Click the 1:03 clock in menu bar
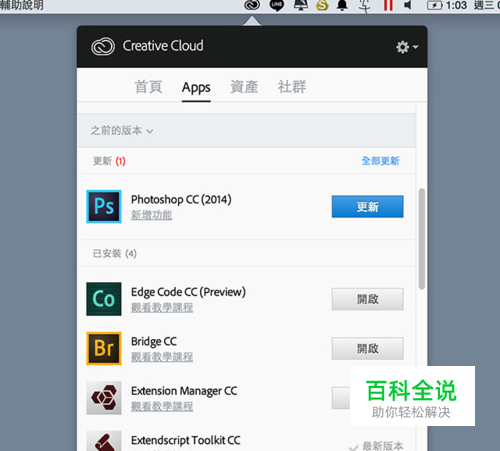The image size is (500, 451). pos(456,5)
